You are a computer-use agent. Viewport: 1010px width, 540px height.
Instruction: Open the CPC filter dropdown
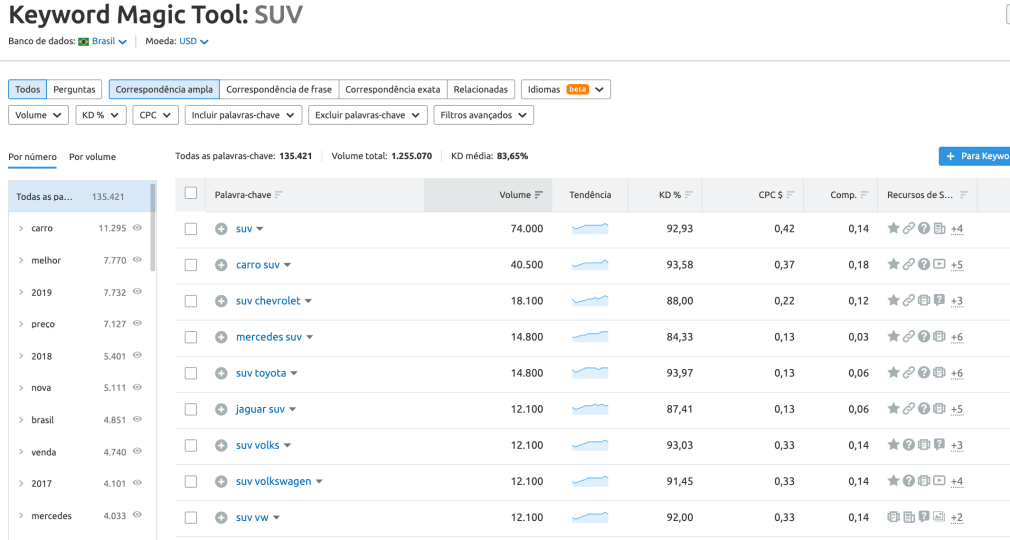155,115
